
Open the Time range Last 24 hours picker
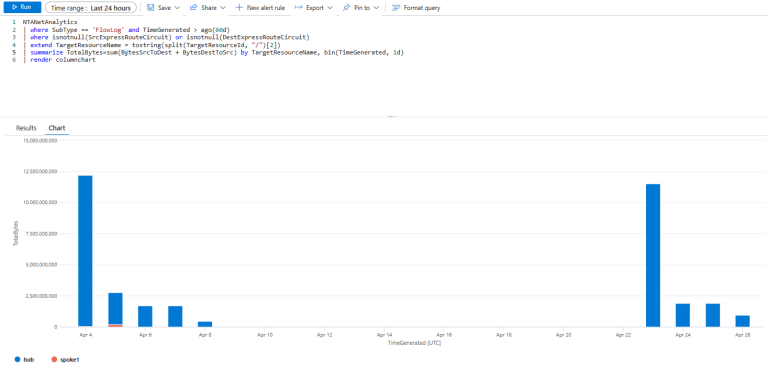click(91, 8)
